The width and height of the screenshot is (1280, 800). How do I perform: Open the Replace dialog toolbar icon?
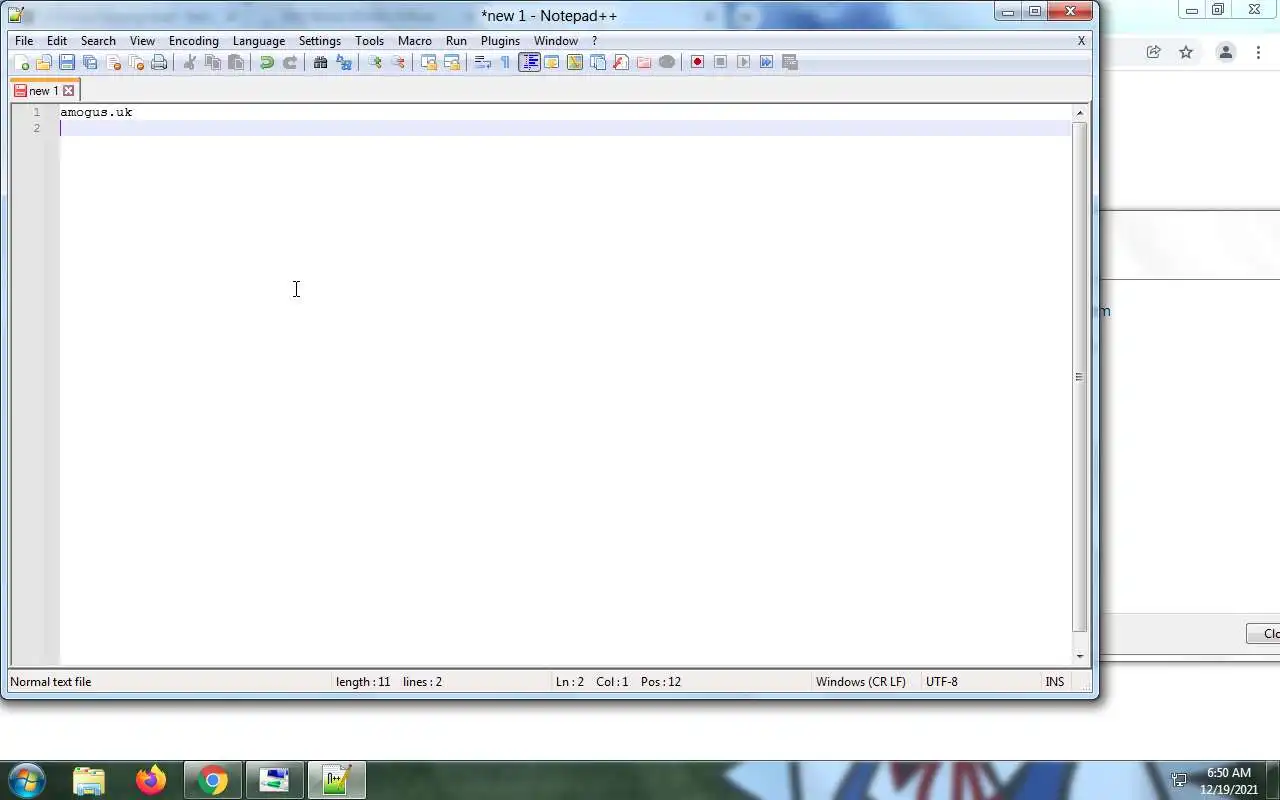(x=344, y=62)
